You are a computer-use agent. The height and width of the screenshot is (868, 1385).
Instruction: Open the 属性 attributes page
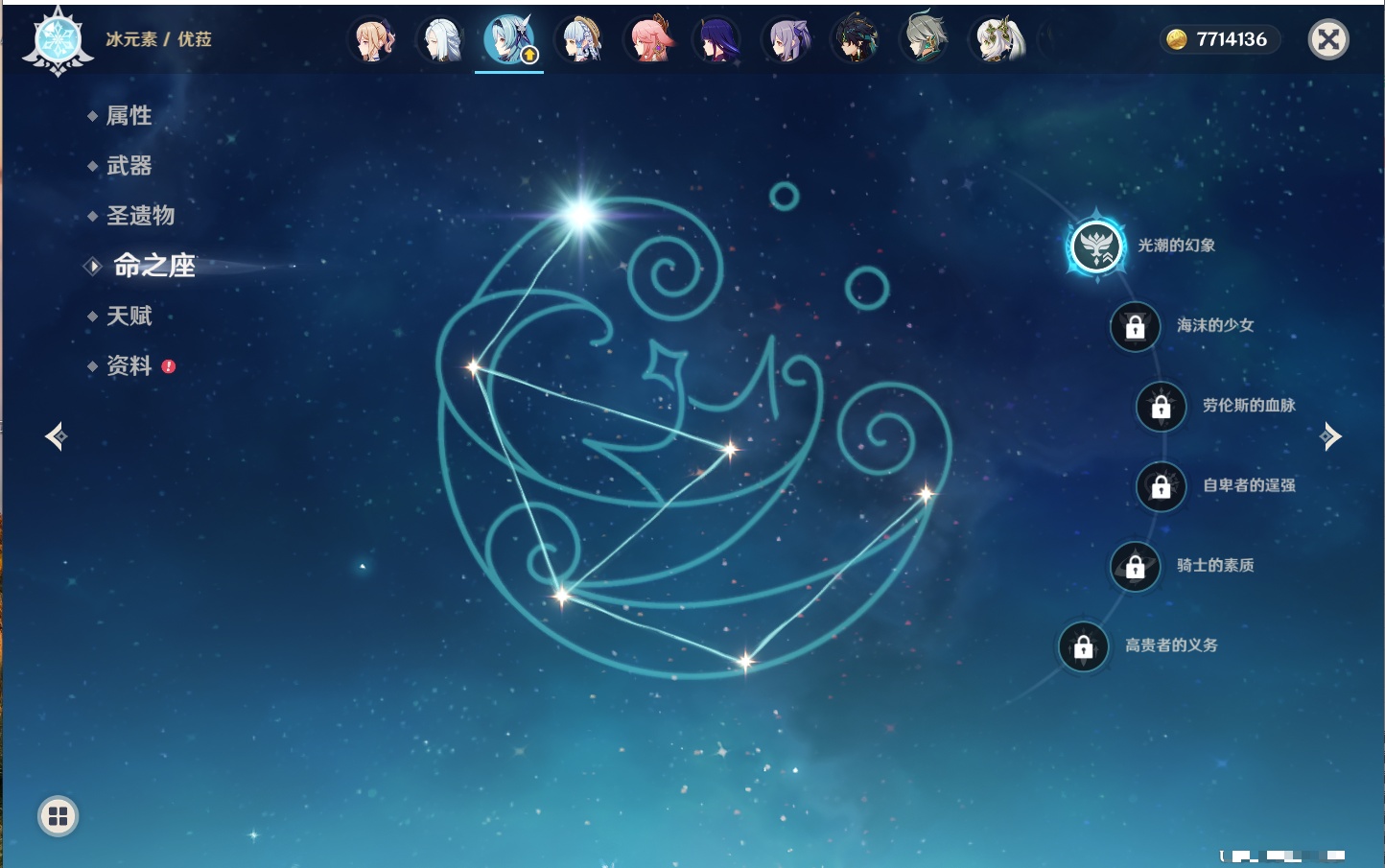click(x=129, y=116)
